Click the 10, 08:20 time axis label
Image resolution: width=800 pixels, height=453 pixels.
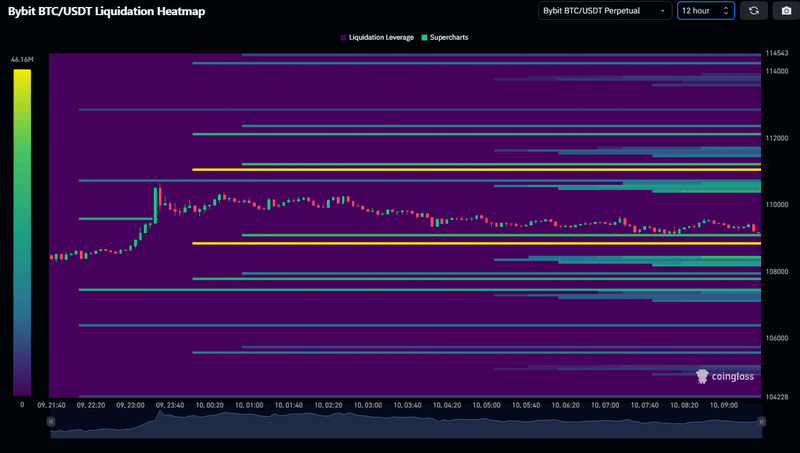point(684,405)
